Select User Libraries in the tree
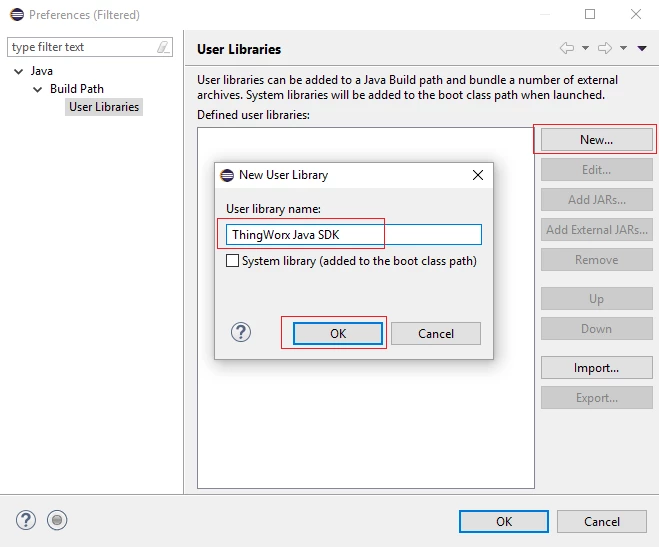The image size is (659, 547). point(104,107)
